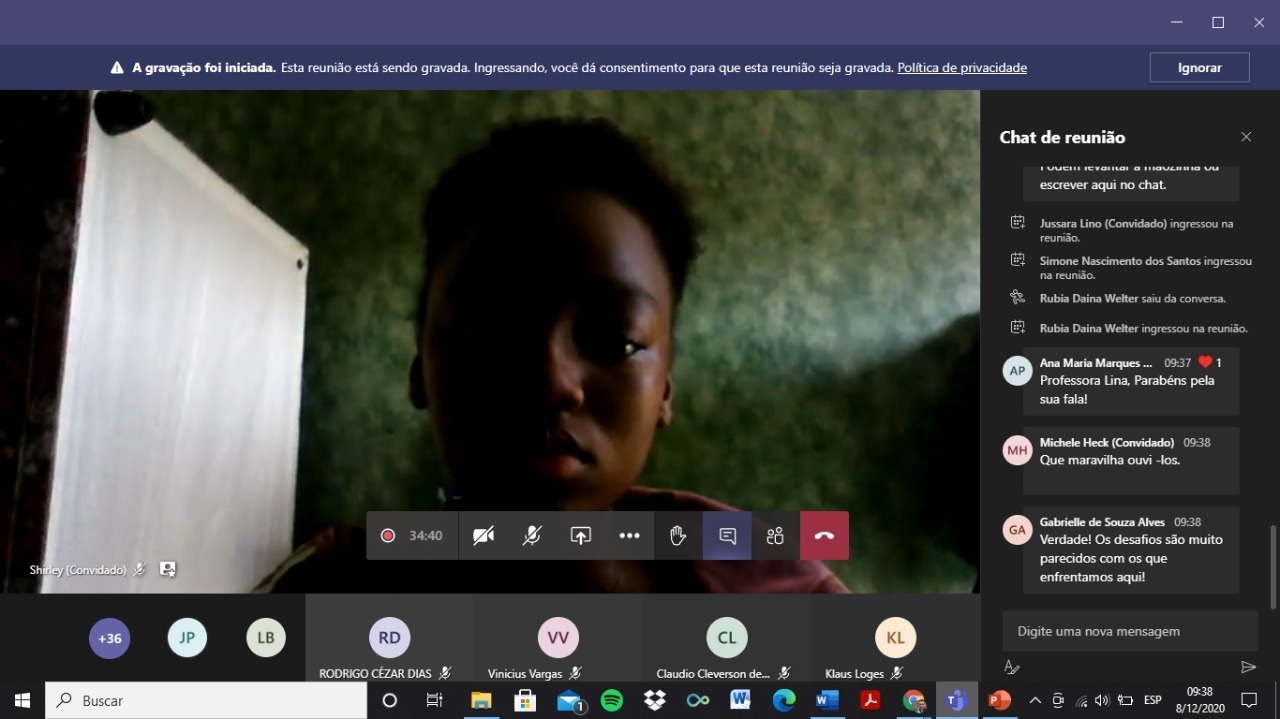
Task: Open File Explorer from taskbar
Action: 481,700
